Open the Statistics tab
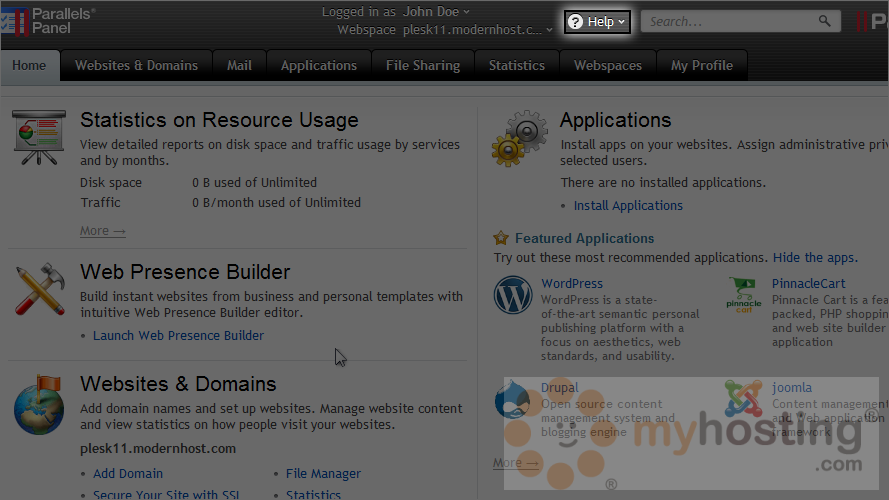 coord(517,66)
